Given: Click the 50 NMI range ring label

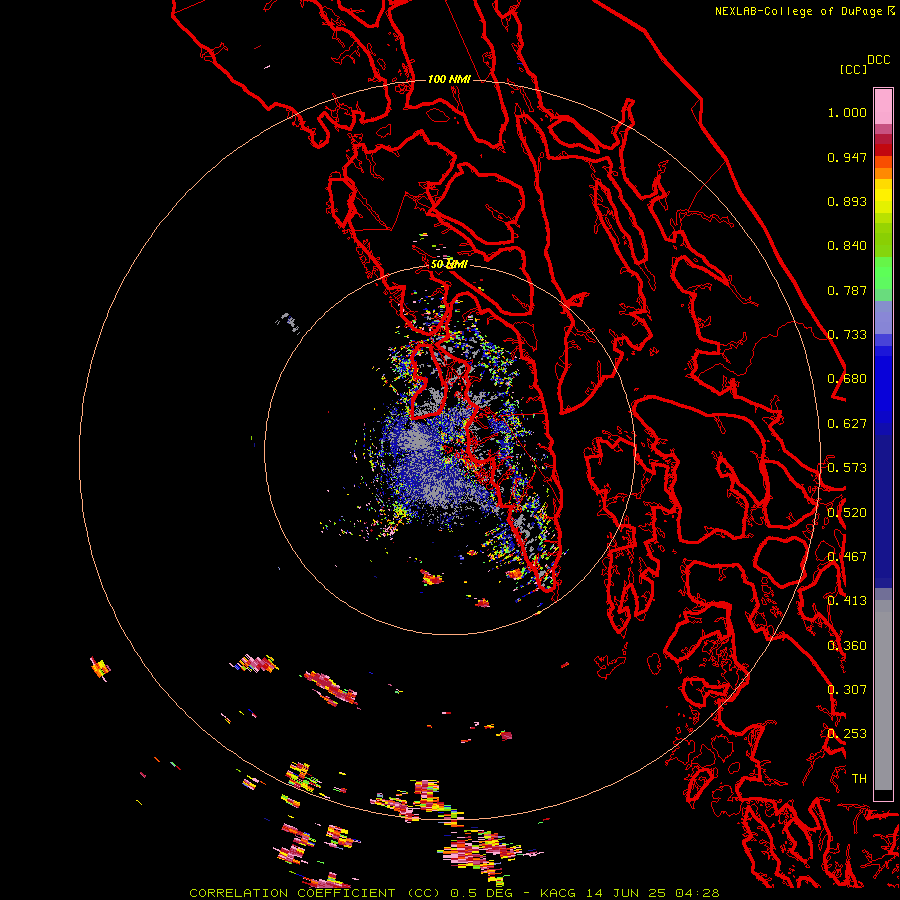Looking at the screenshot, I should pyautogui.click(x=449, y=264).
